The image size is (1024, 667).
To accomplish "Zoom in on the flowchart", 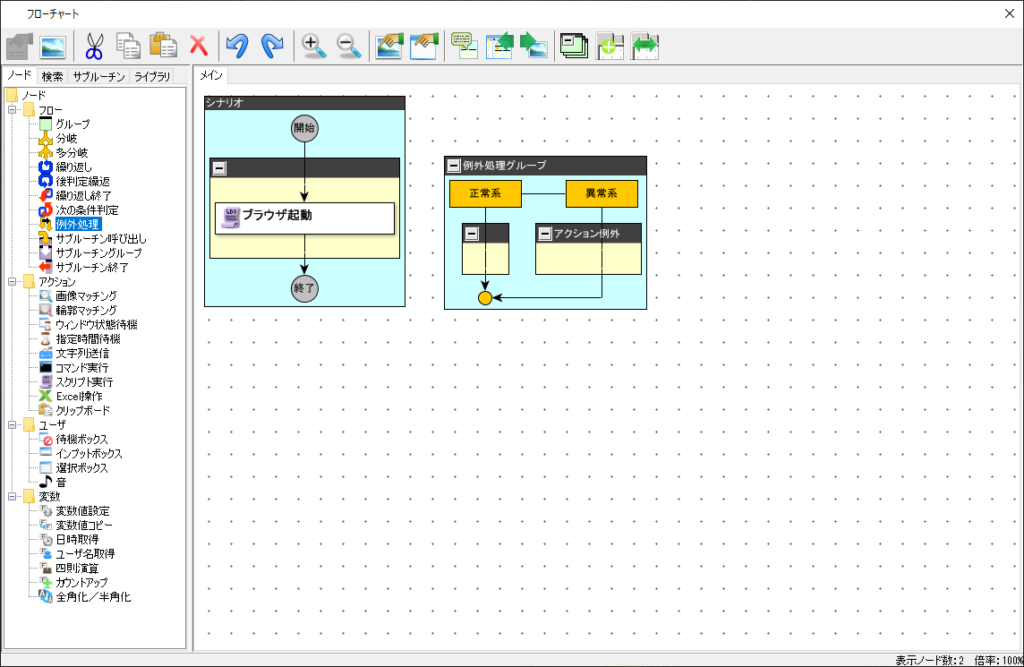I will coord(314,46).
